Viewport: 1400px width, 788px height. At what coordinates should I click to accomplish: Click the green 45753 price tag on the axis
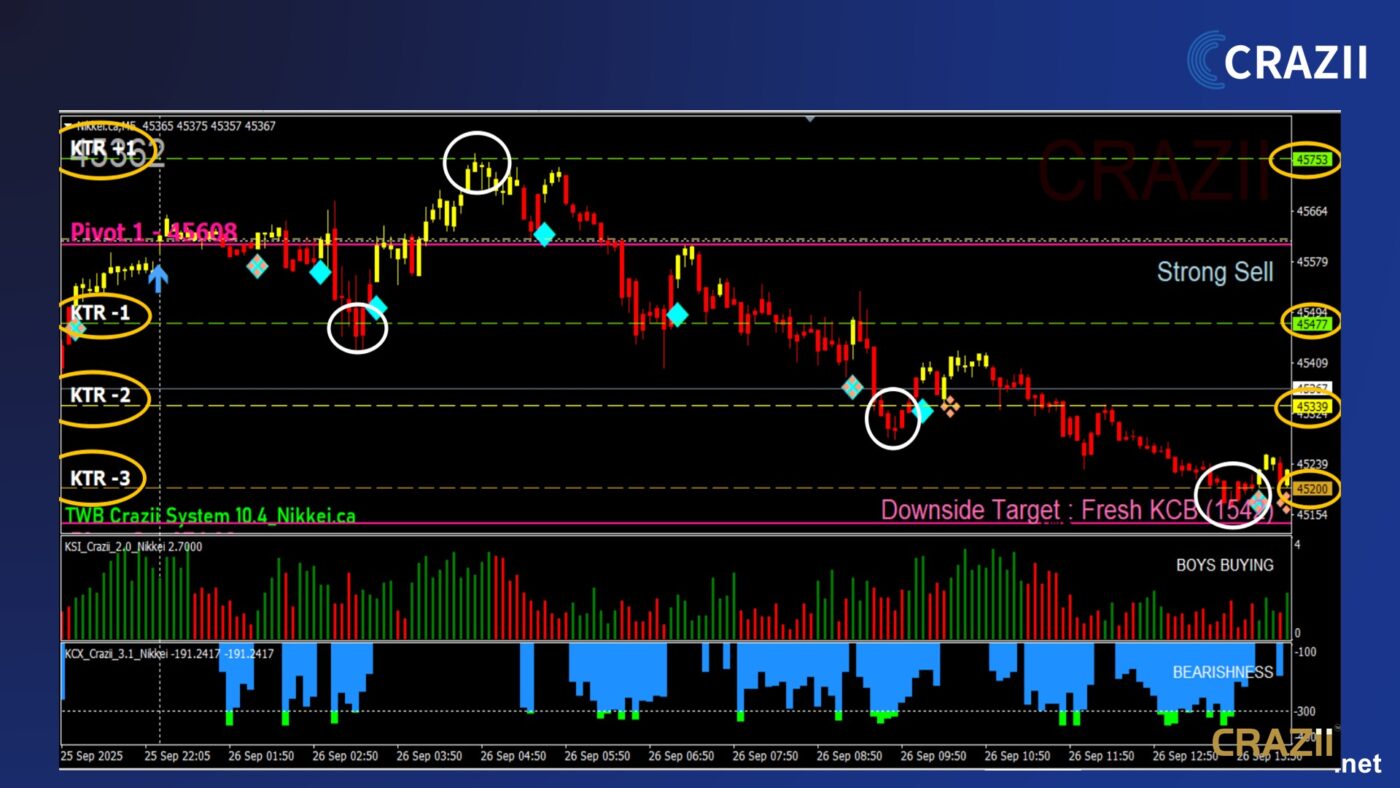pyautogui.click(x=1307, y=160)
